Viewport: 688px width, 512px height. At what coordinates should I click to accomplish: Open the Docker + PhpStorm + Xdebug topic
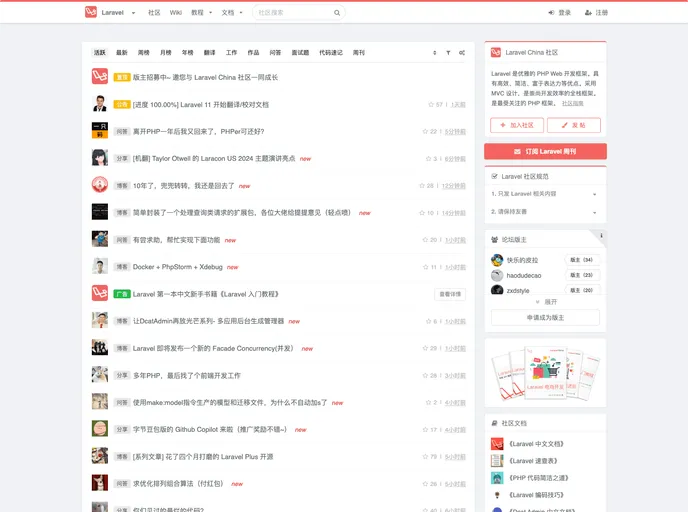[x=178, y=267]
